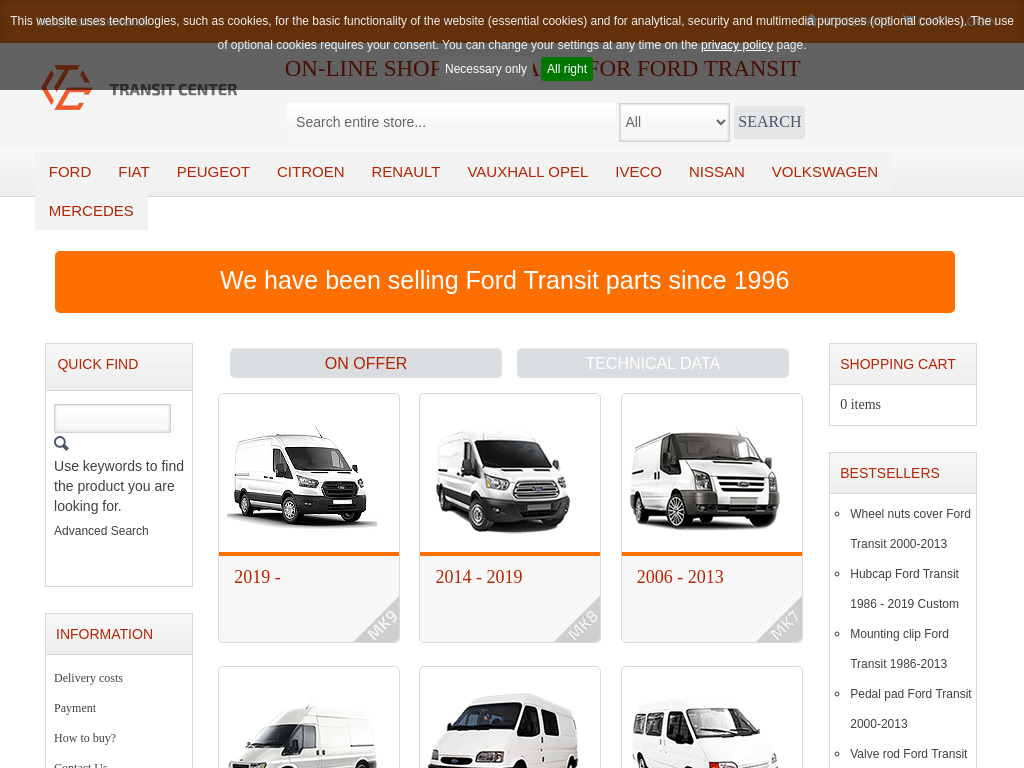Open the VOLKSWAGEN menu
The width and height of the screenshot is (1024, 768).
click(824, 172)
